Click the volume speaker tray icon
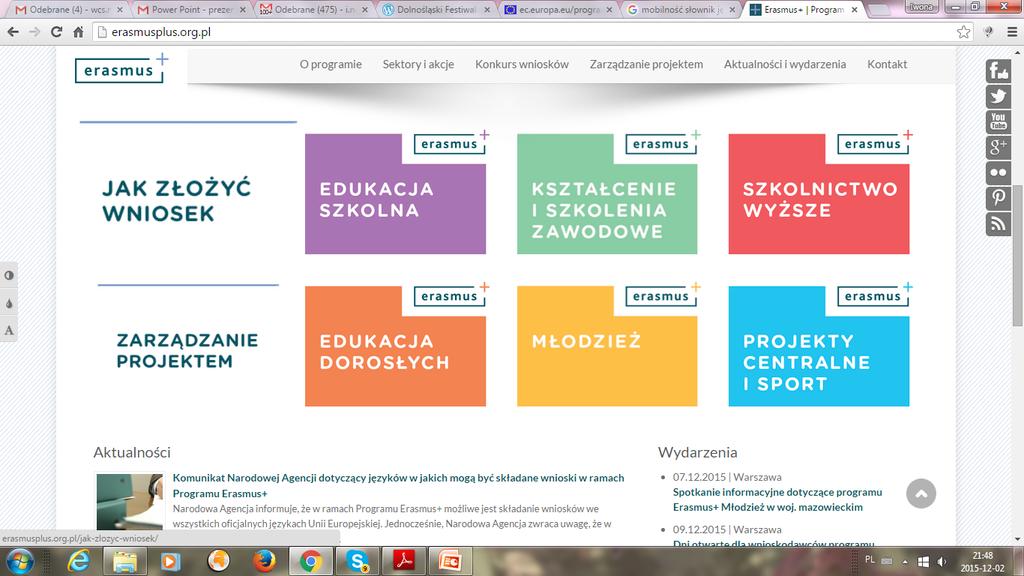 pos(941,562)
